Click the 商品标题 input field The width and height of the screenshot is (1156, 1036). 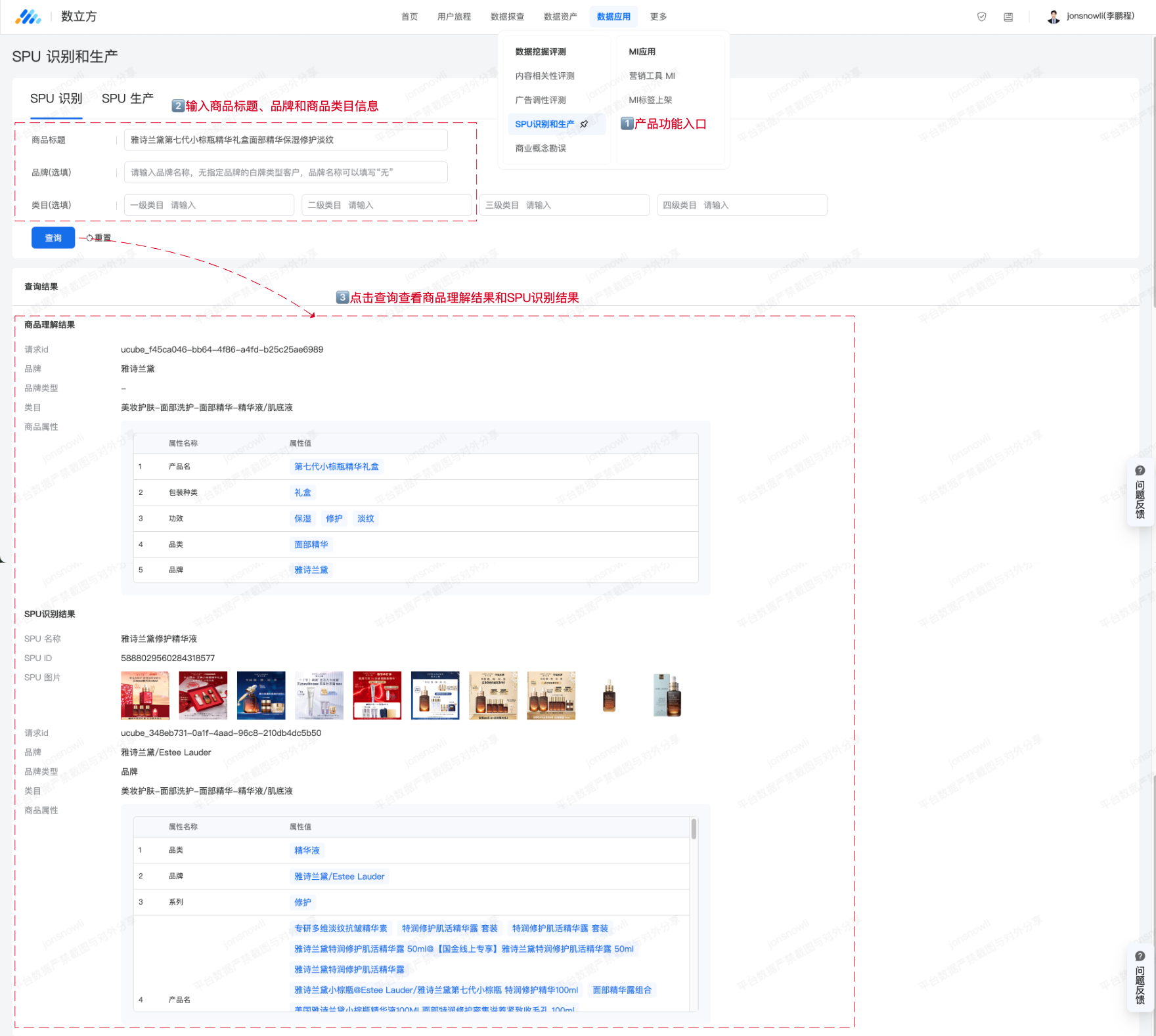pos(286,140)
